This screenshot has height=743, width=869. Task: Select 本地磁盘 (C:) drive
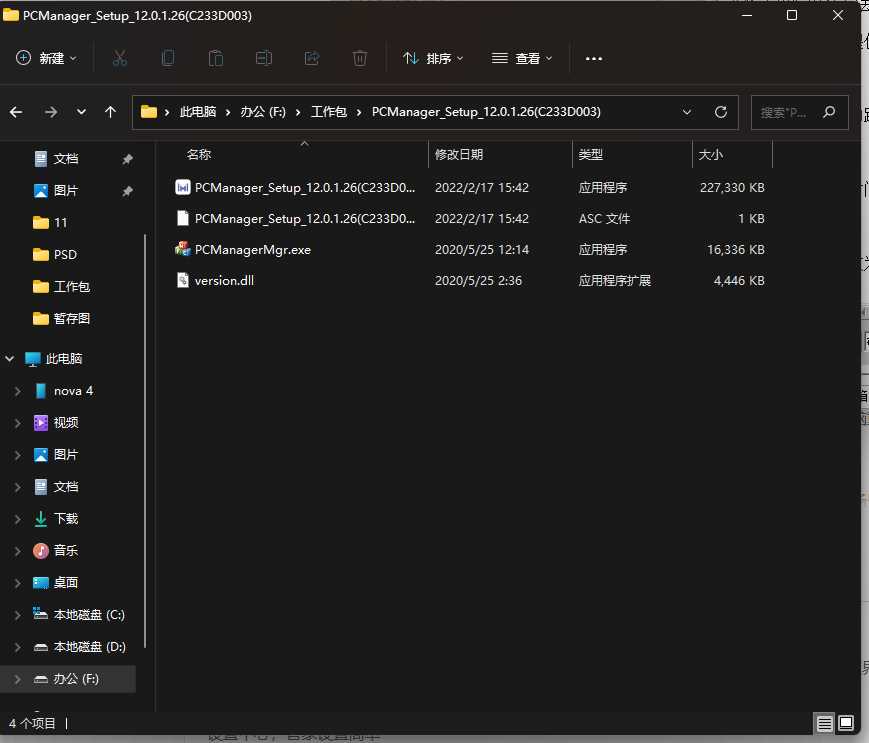click(89, 615)
